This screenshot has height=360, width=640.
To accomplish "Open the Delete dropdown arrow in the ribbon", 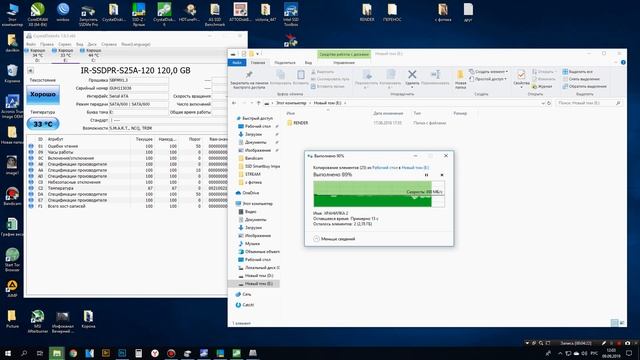I will pos(412,87).
